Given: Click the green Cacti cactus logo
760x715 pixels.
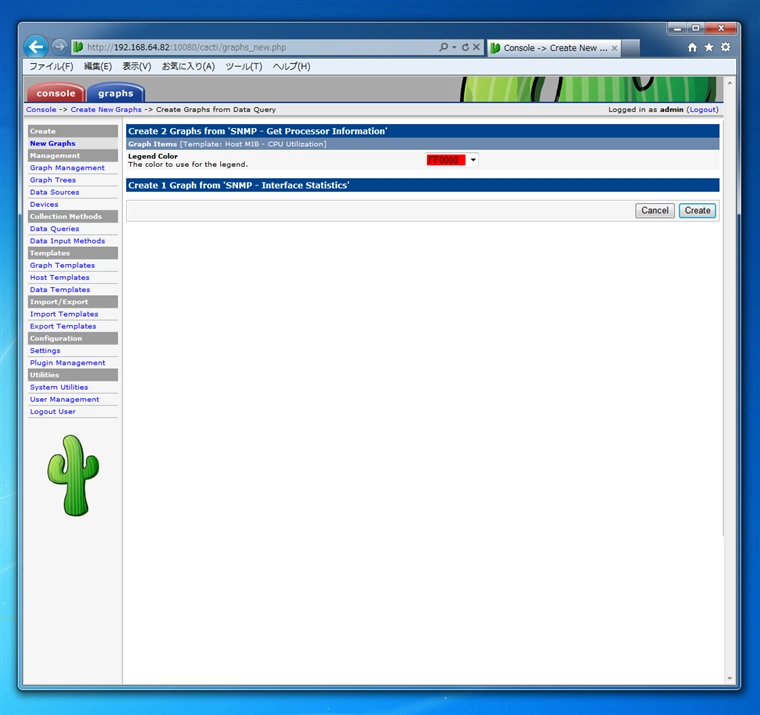Looking at the screenshot, I should point(73,475).
